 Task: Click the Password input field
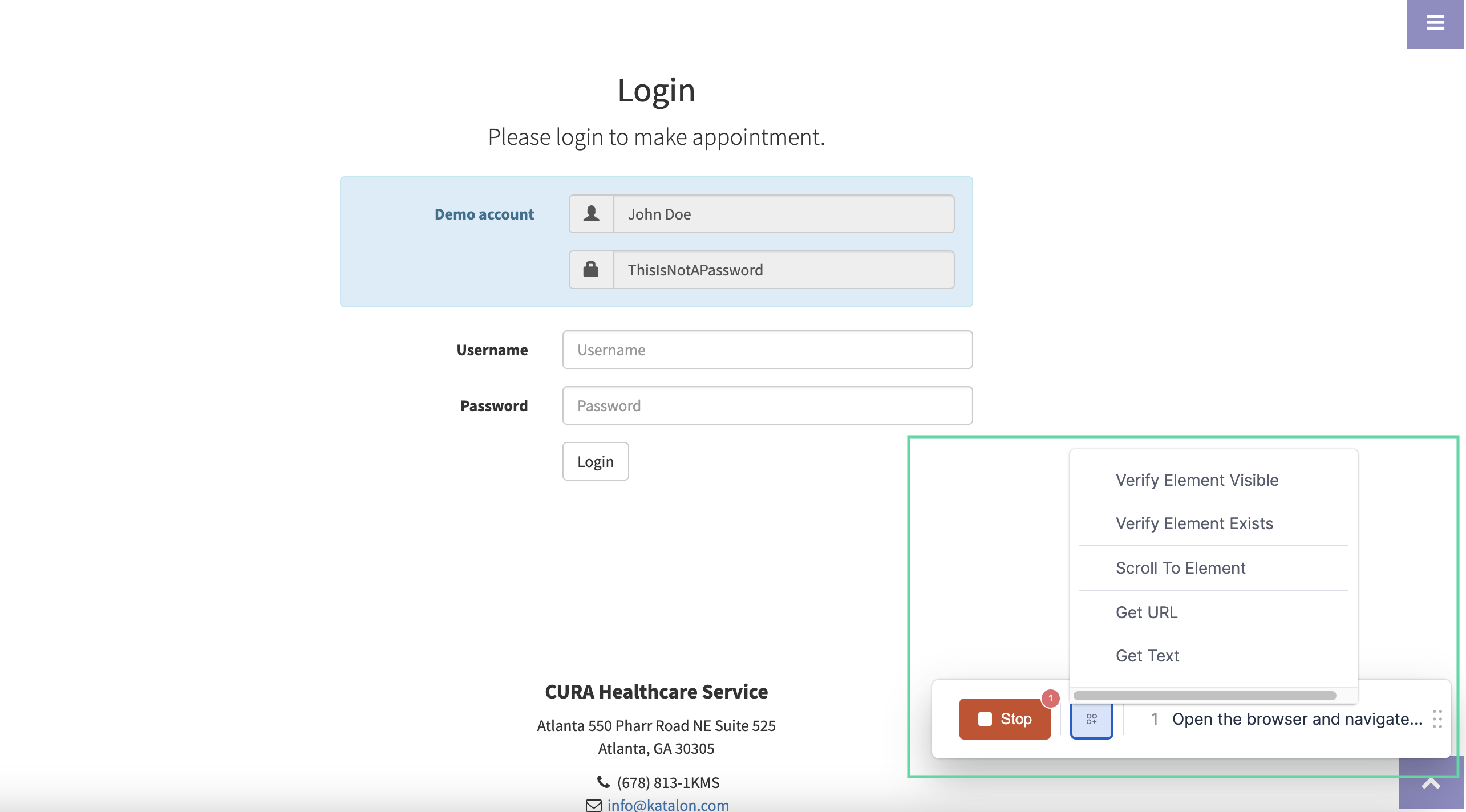pyautogui.click(x=767, y=405)
